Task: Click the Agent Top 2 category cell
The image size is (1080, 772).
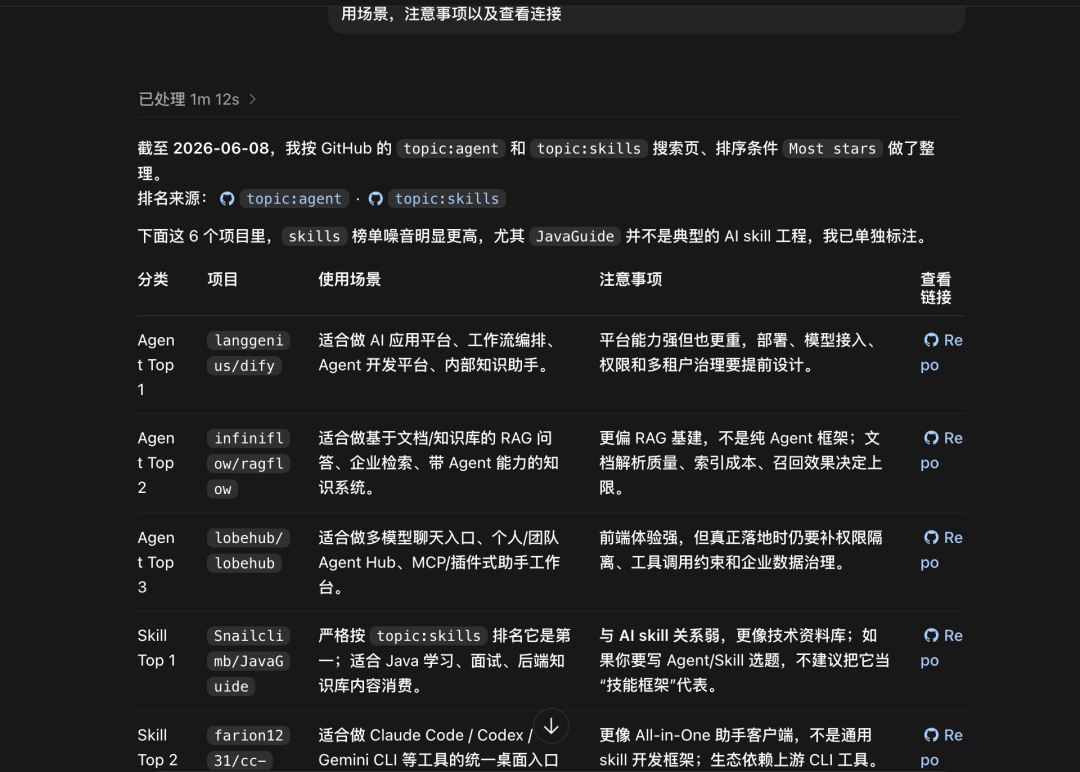Action: [156, 463]
